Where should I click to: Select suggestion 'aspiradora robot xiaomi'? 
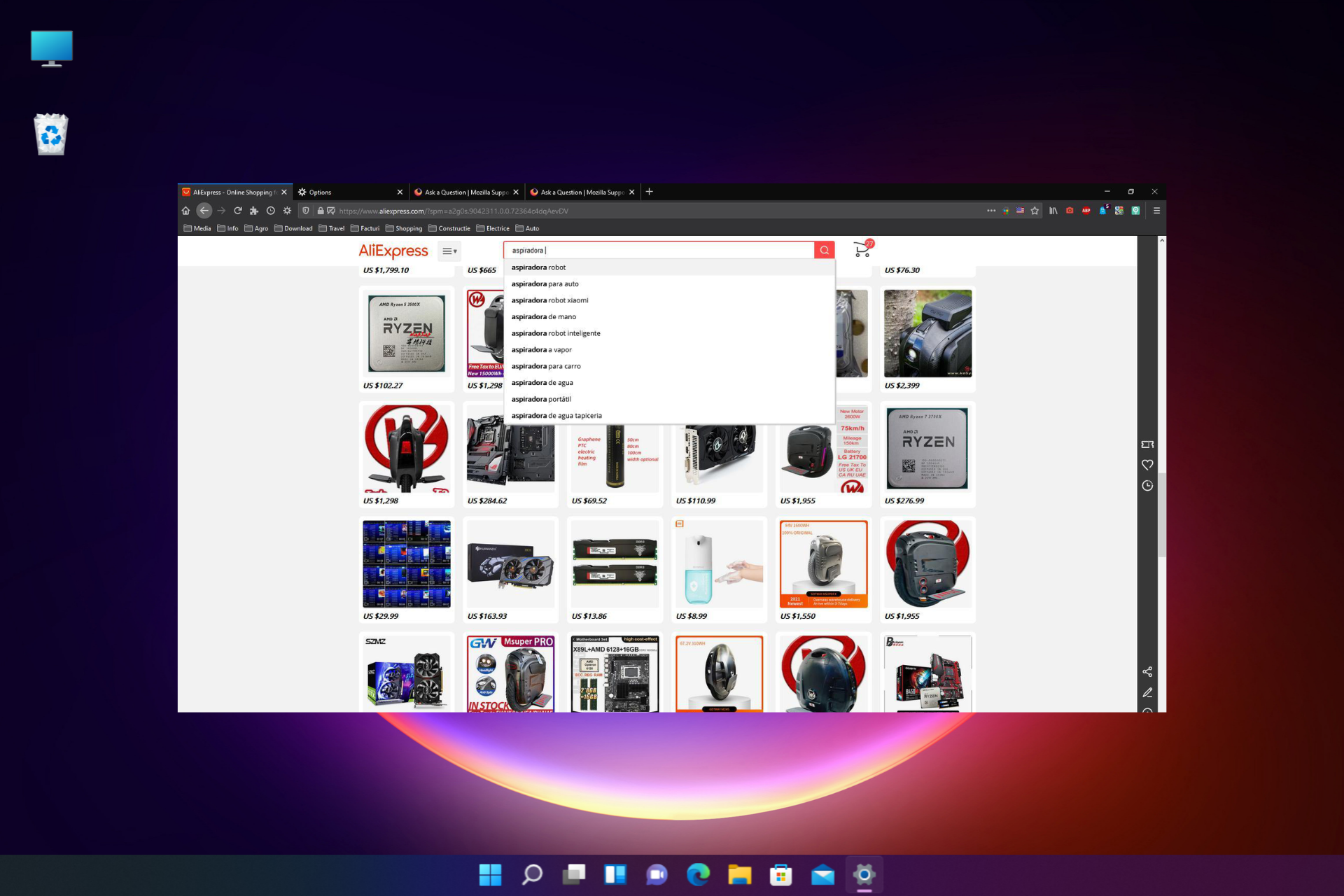(669, 300)
